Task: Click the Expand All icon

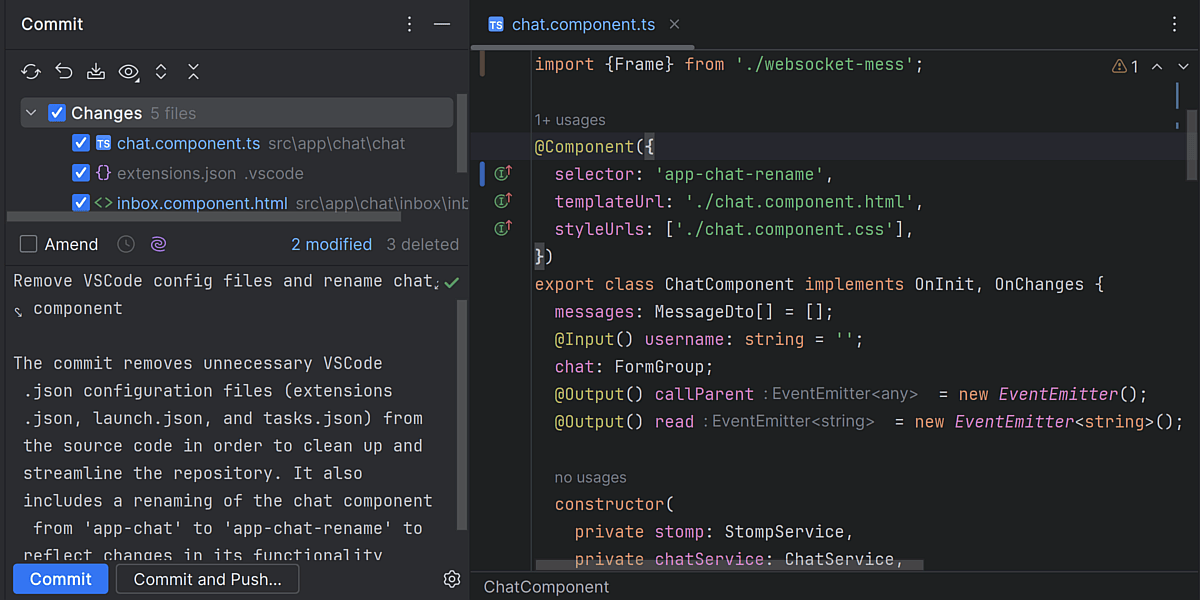Action: (161, 72)
